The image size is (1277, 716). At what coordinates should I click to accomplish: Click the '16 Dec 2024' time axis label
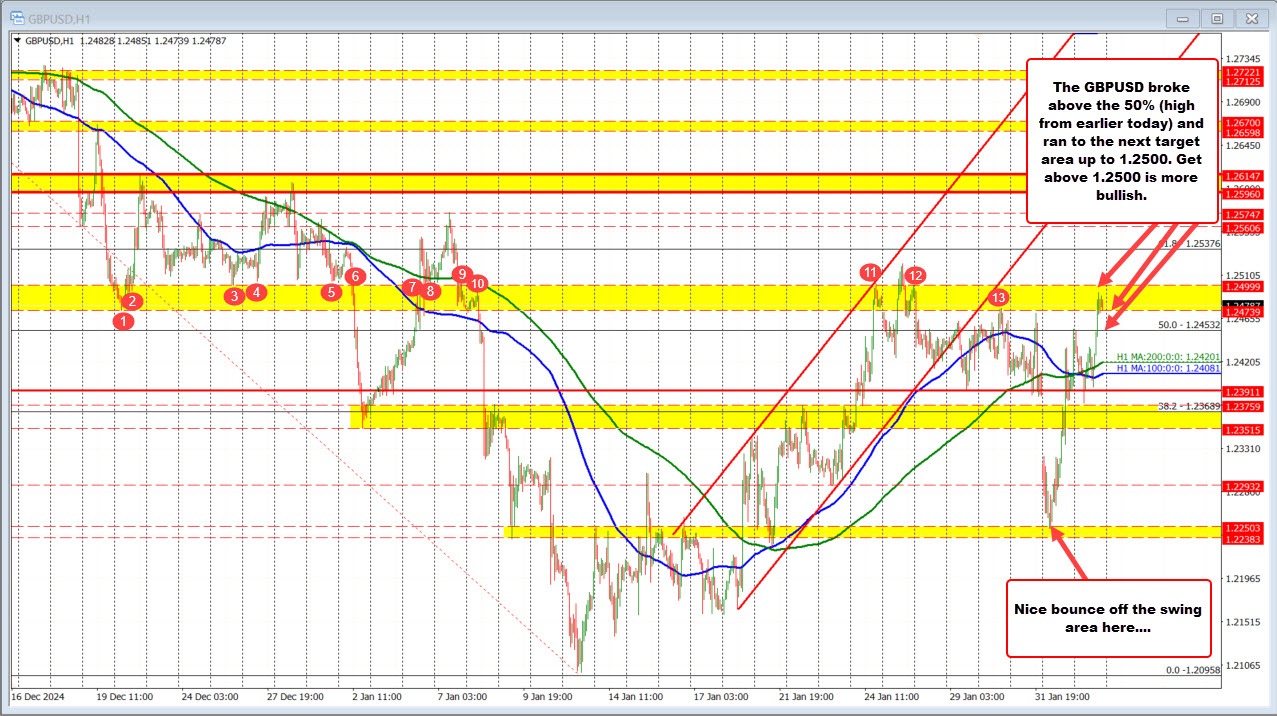39,697
